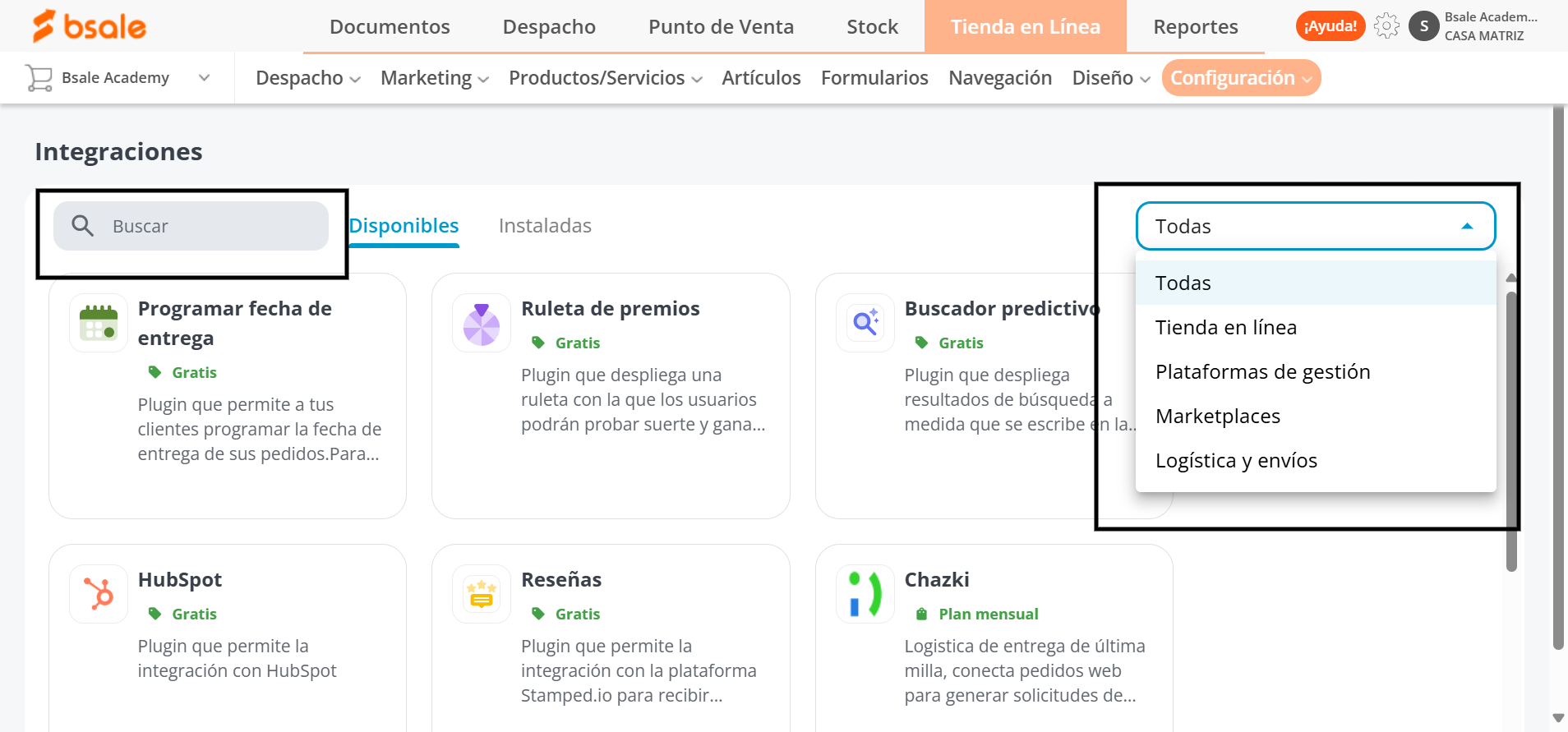Viewport: 1568px width, 732px height.
Task: Click the page scrollbar down arrow
Action: coord(1558,718)
